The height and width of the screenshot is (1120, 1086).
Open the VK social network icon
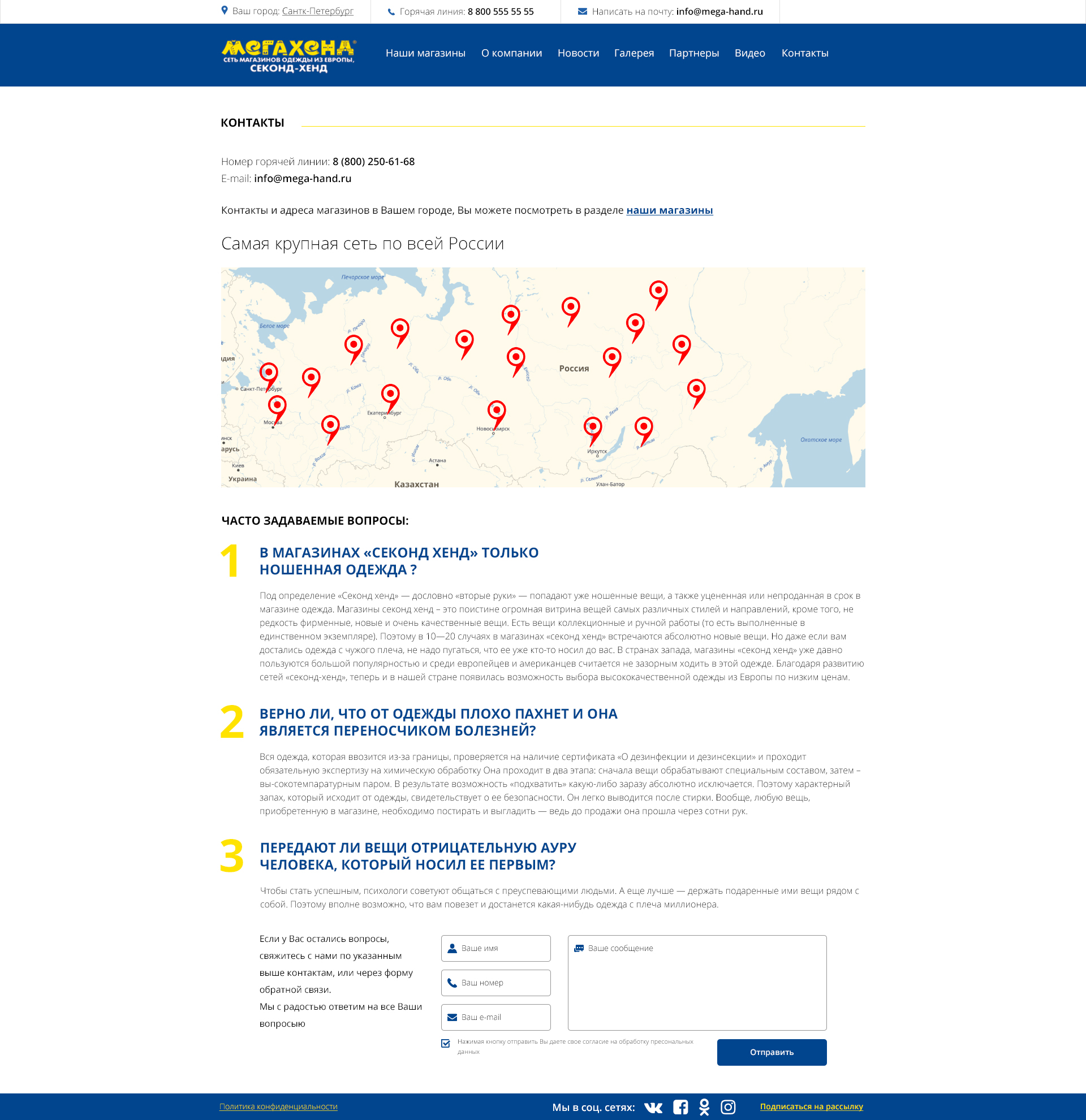point(653,1108)
